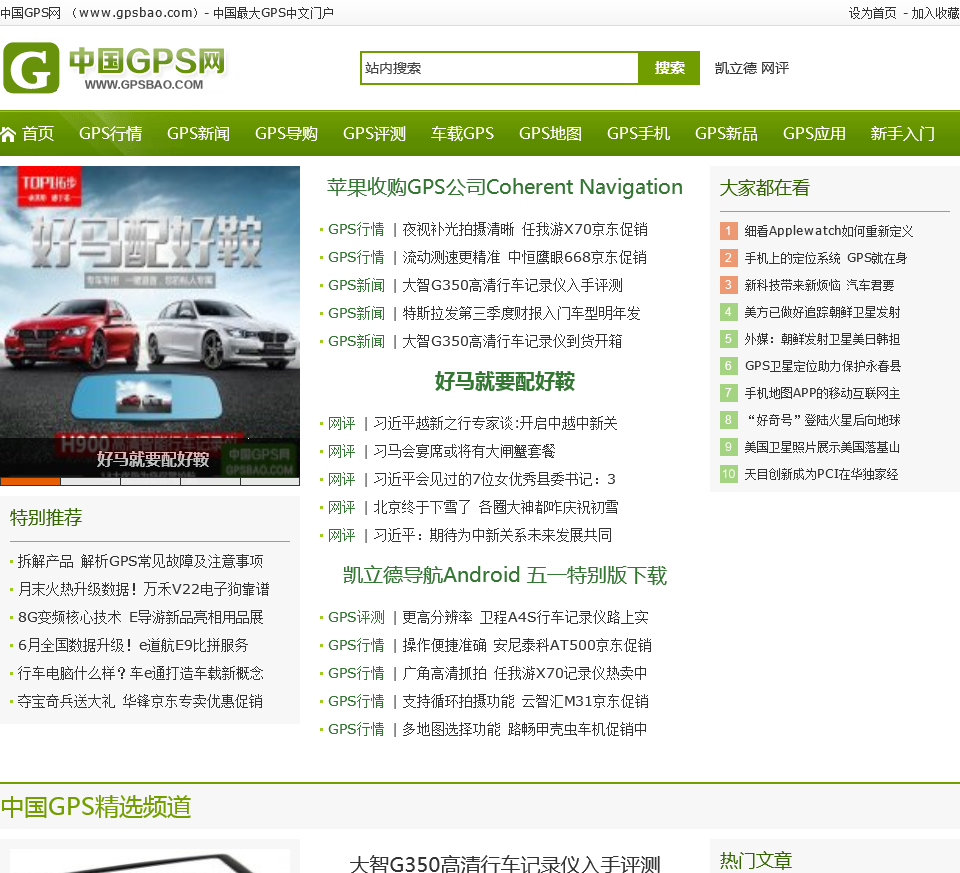Image resolution: width=960 pixels, height=873 pixels.
Task: Open the 网评 hot keyword link
Action: pos(774,68)
